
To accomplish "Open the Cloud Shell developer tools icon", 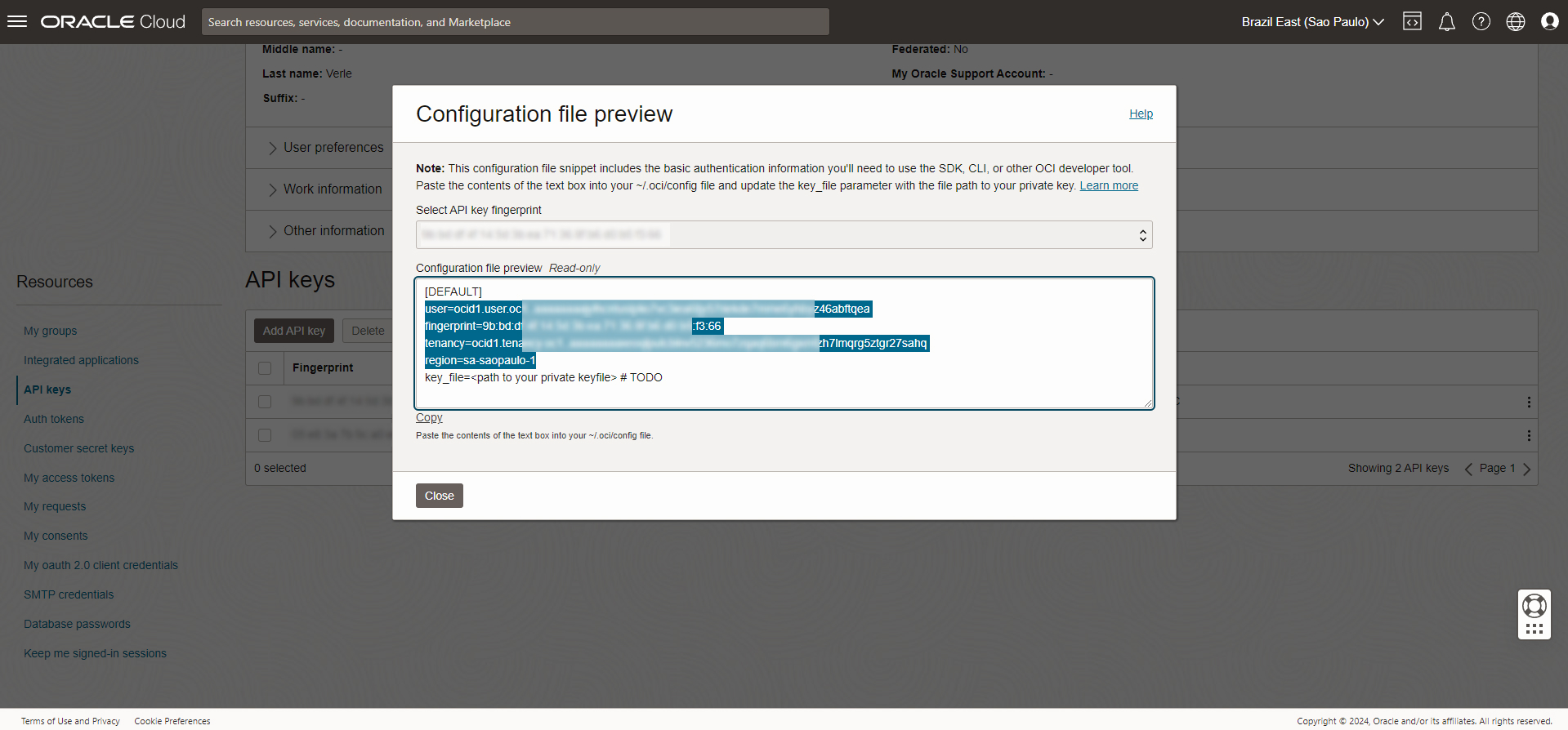I will tap(1412, 22).
